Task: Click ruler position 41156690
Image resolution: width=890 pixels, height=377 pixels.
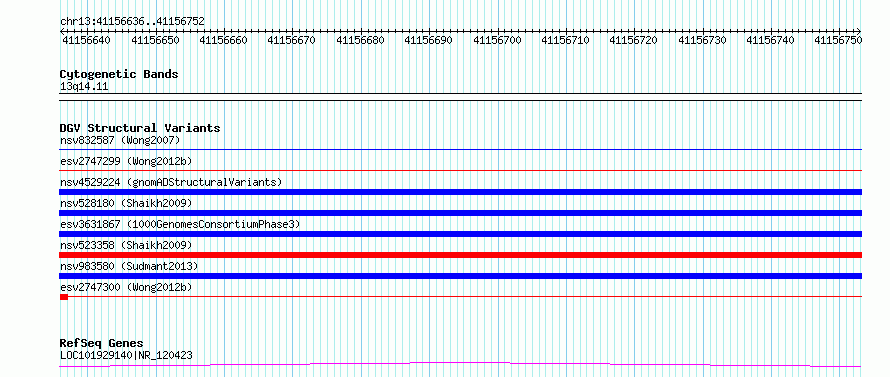Action: coord(428,40)
